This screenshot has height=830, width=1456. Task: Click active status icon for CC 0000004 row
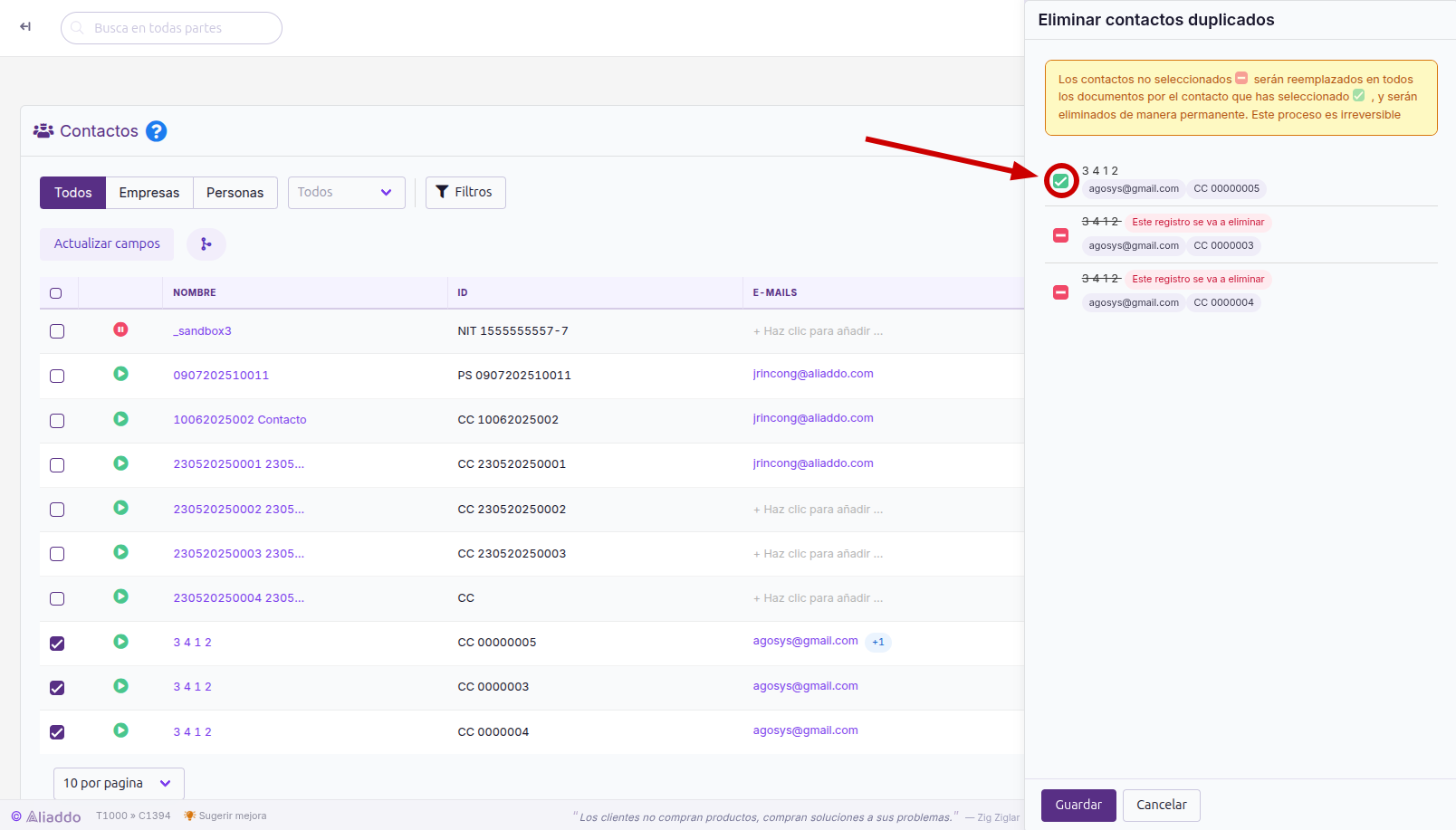tap(120, 730)
